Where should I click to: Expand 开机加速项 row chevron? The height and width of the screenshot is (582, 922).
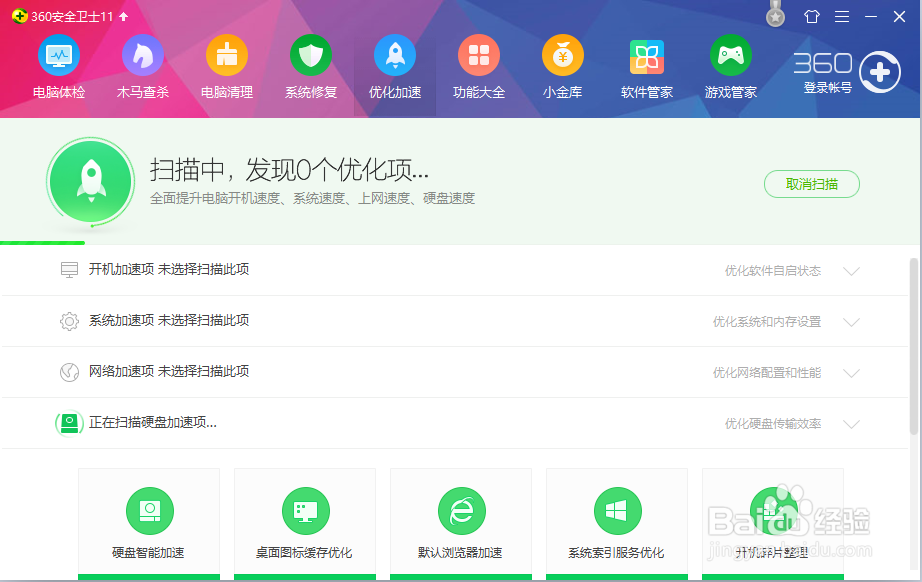(851, 271)
